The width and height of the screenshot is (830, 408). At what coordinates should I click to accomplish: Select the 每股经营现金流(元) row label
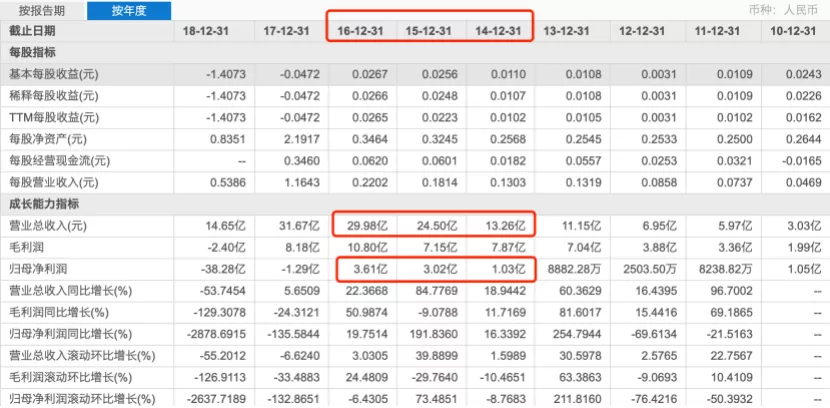(x=59, y=161)
